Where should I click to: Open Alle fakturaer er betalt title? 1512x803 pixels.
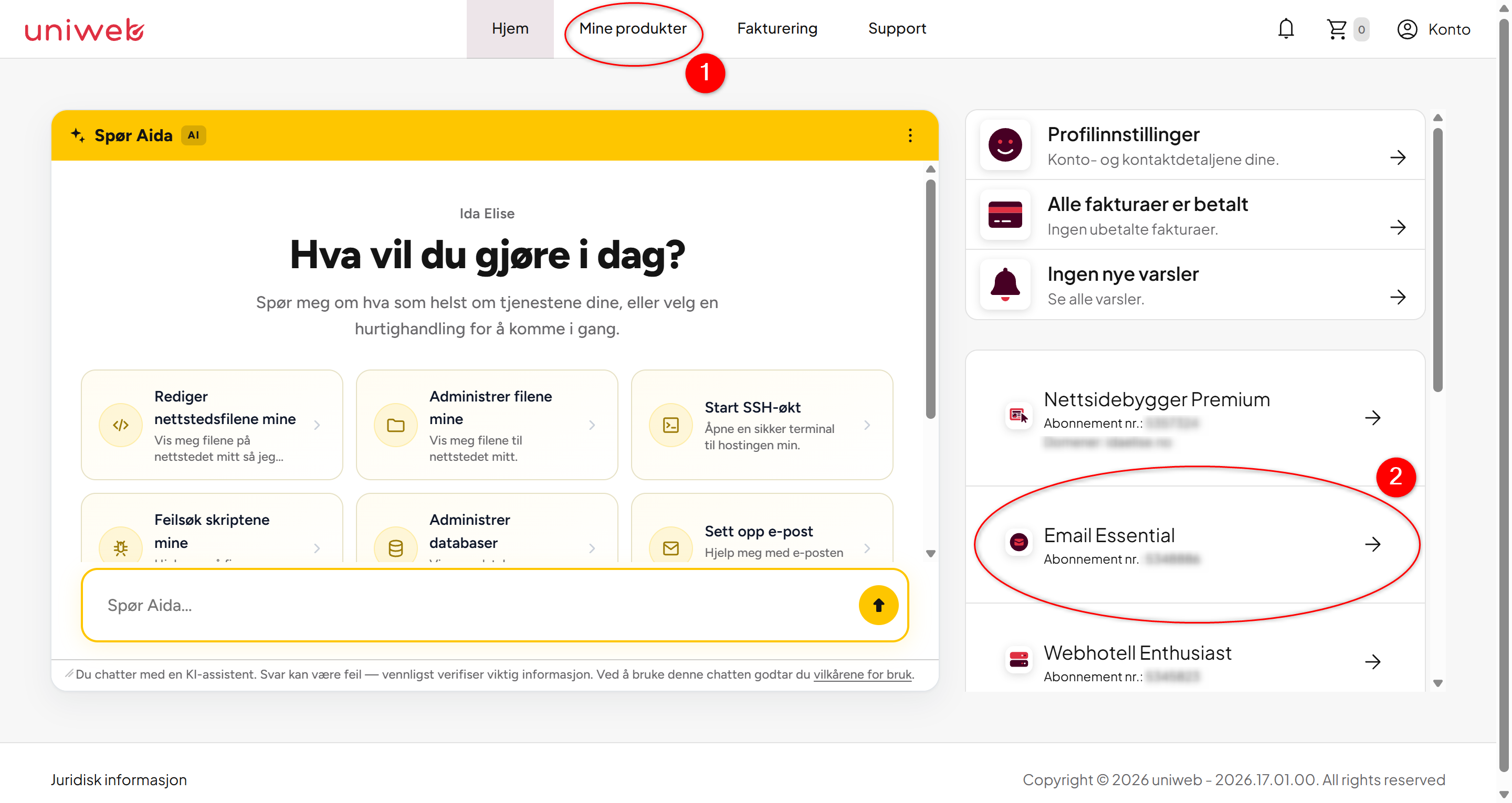(x=1148, y=204)
